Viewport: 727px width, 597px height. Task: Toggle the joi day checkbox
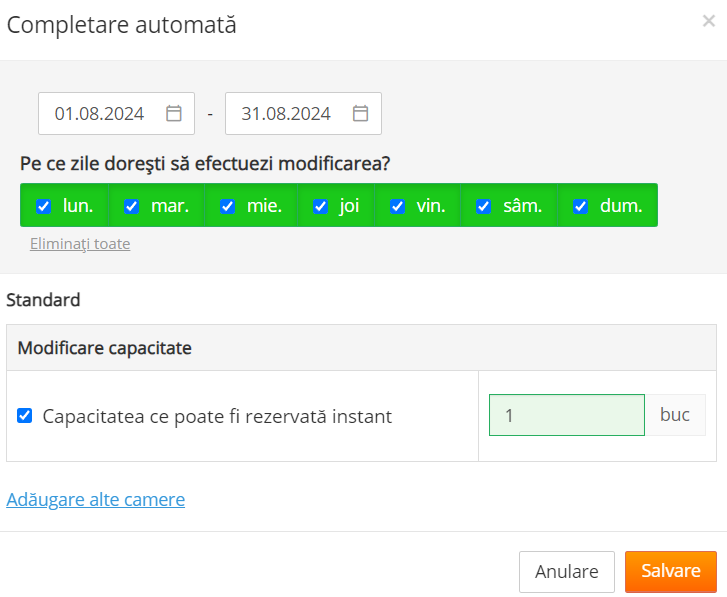pyautogui.click(x=320, y=206)
